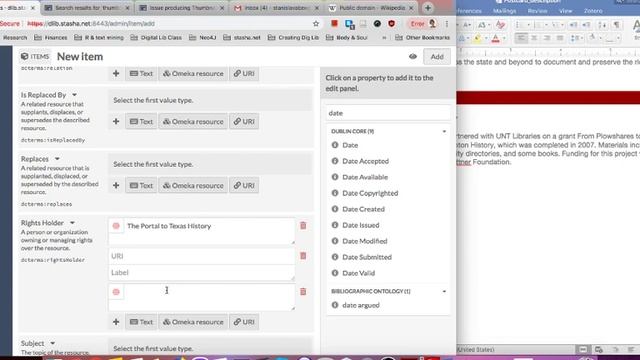
Task: Open the Replaces property dropdown
Action: point(57,159)
